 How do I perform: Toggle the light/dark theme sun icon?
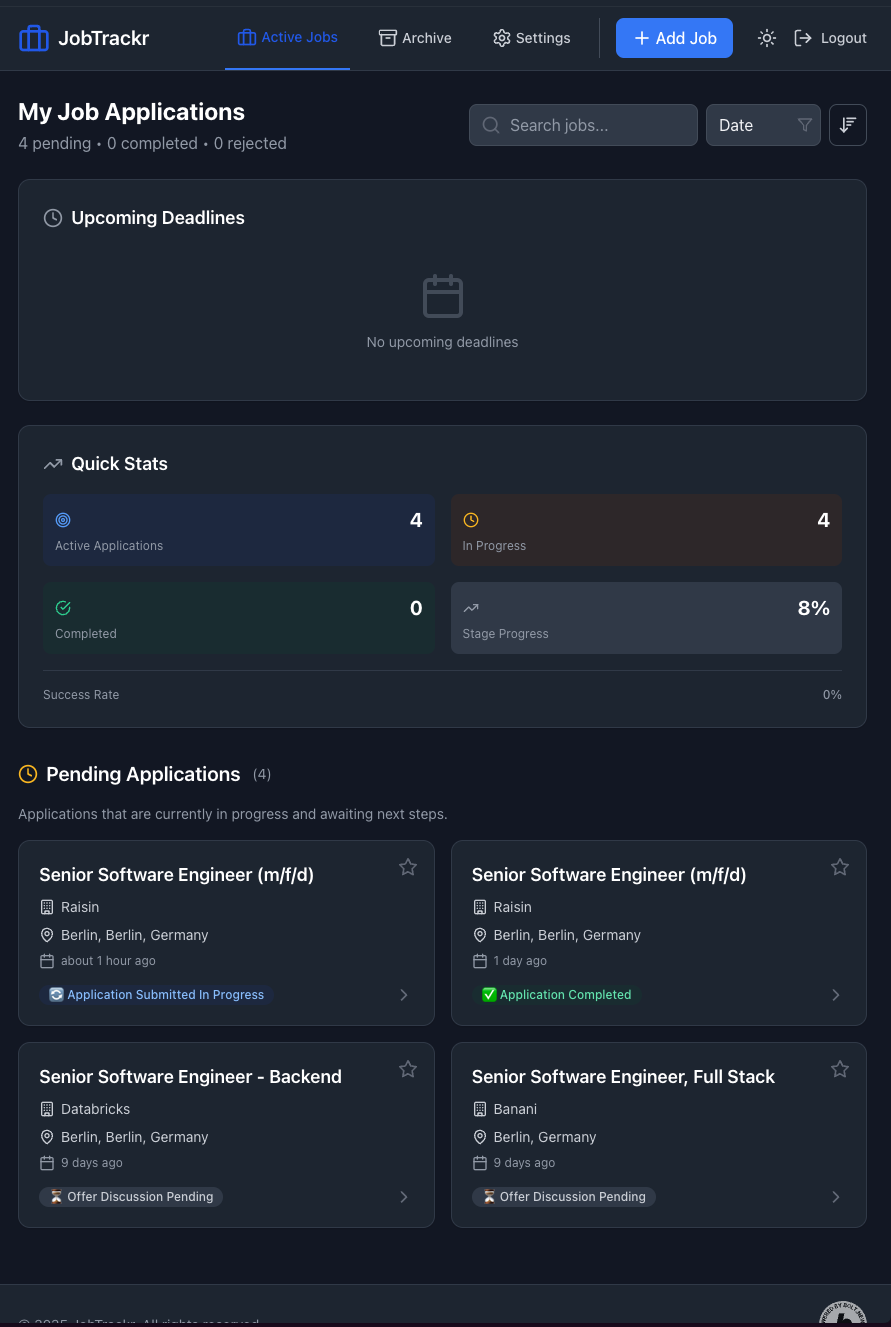click(767, 38)
